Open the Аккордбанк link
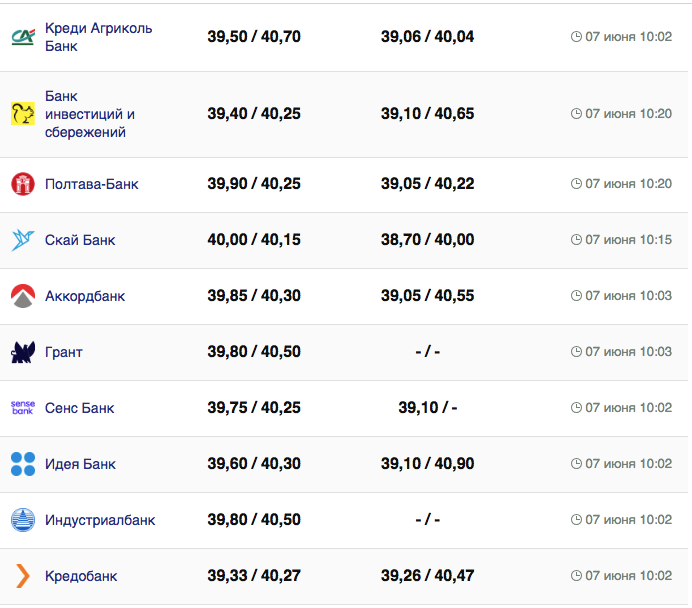Viewport: 692px width, 608px height. 85,296
